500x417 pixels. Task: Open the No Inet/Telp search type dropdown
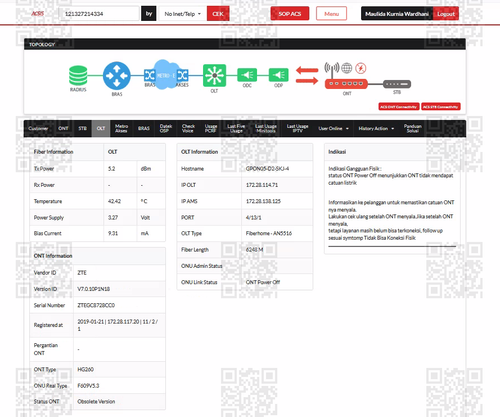pyautogui.click(x=183, y=14)
